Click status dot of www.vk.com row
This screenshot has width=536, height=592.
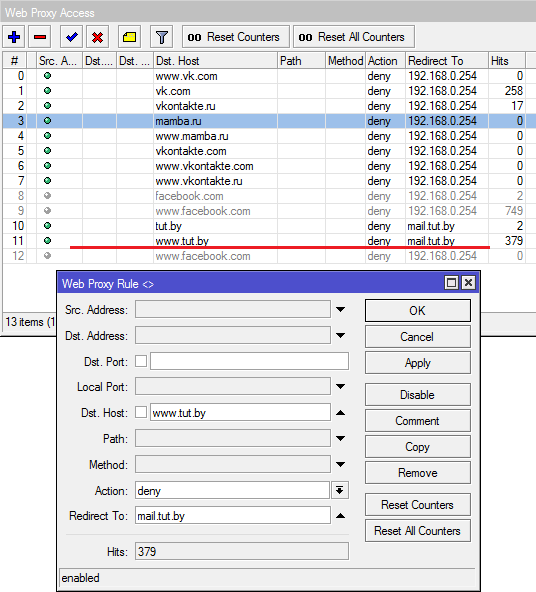(47, 76)
